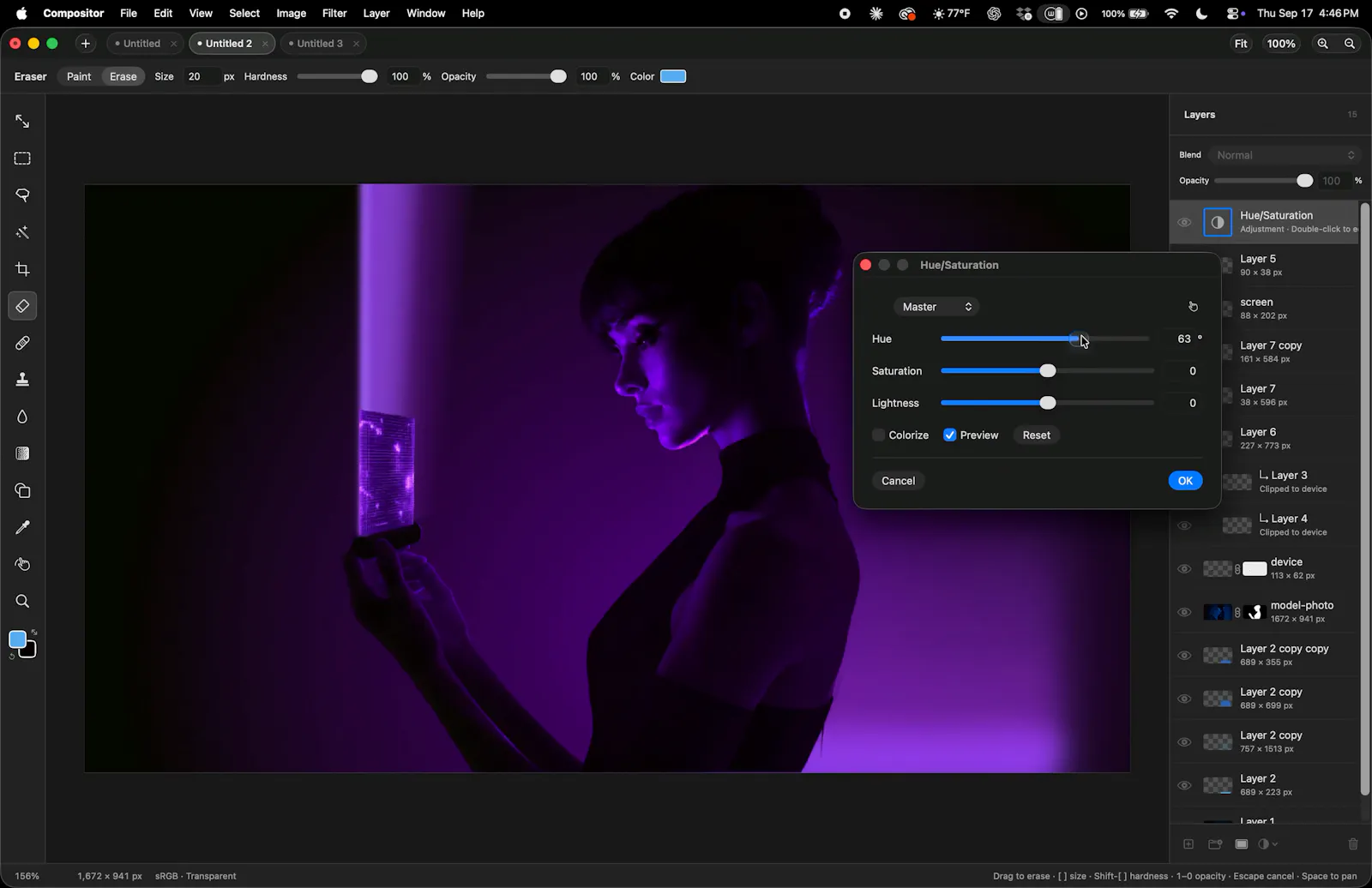The width and height of the screenshot is (1372, 888).
Task: Open the Master channel dropdown
Action: (x=936, y=307)
